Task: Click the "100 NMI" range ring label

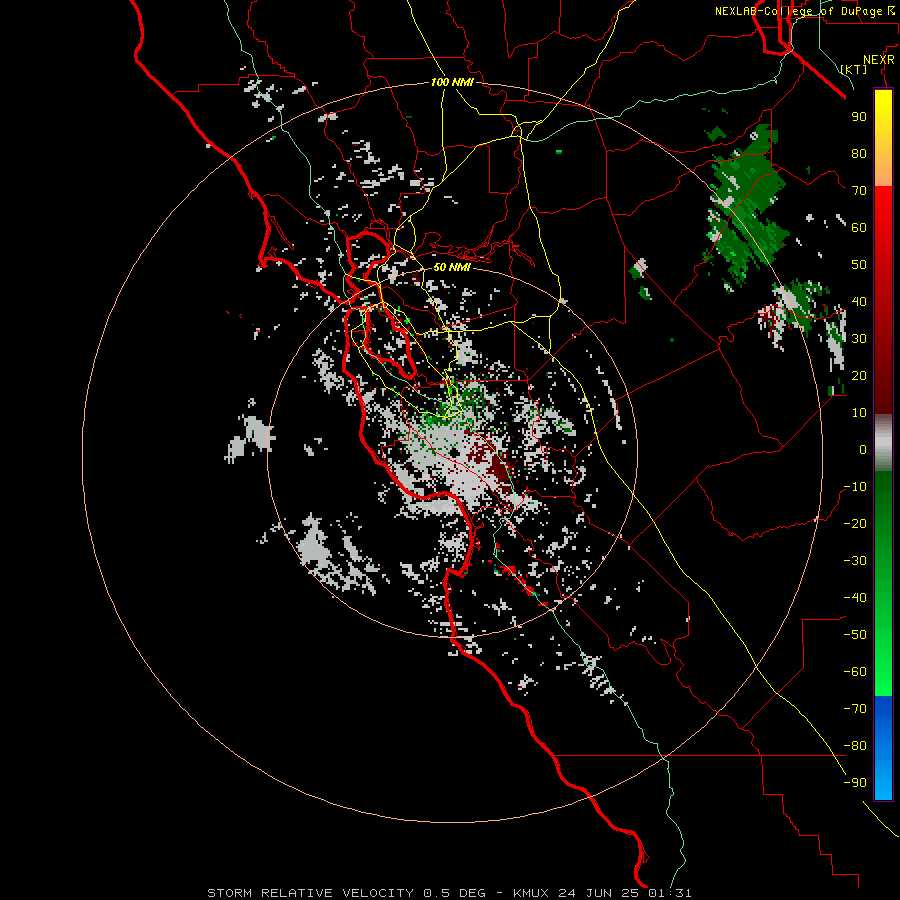Action: point(452,82)
